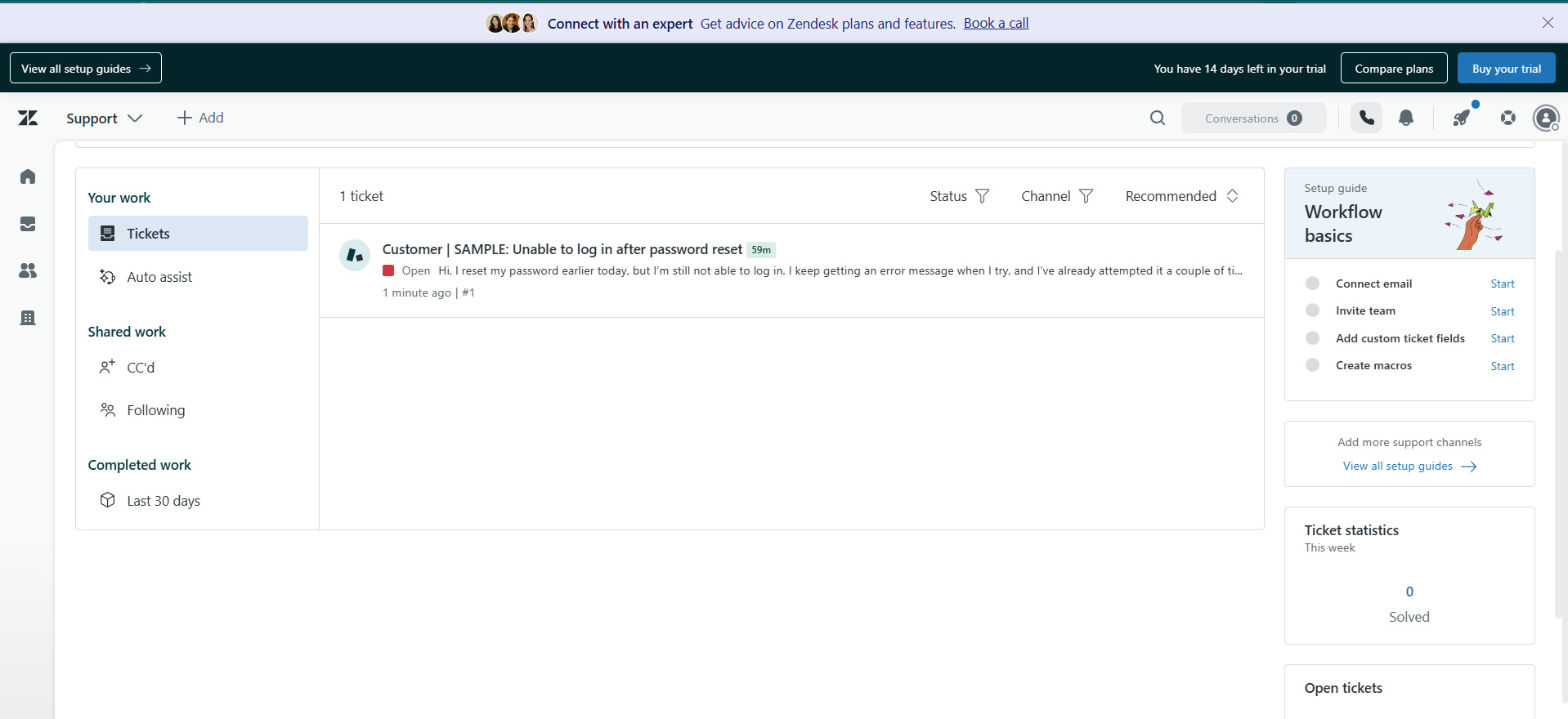1568x719 pixels.
Task: Select Auto assist under Your work
Action: click(x=198, y=277)
